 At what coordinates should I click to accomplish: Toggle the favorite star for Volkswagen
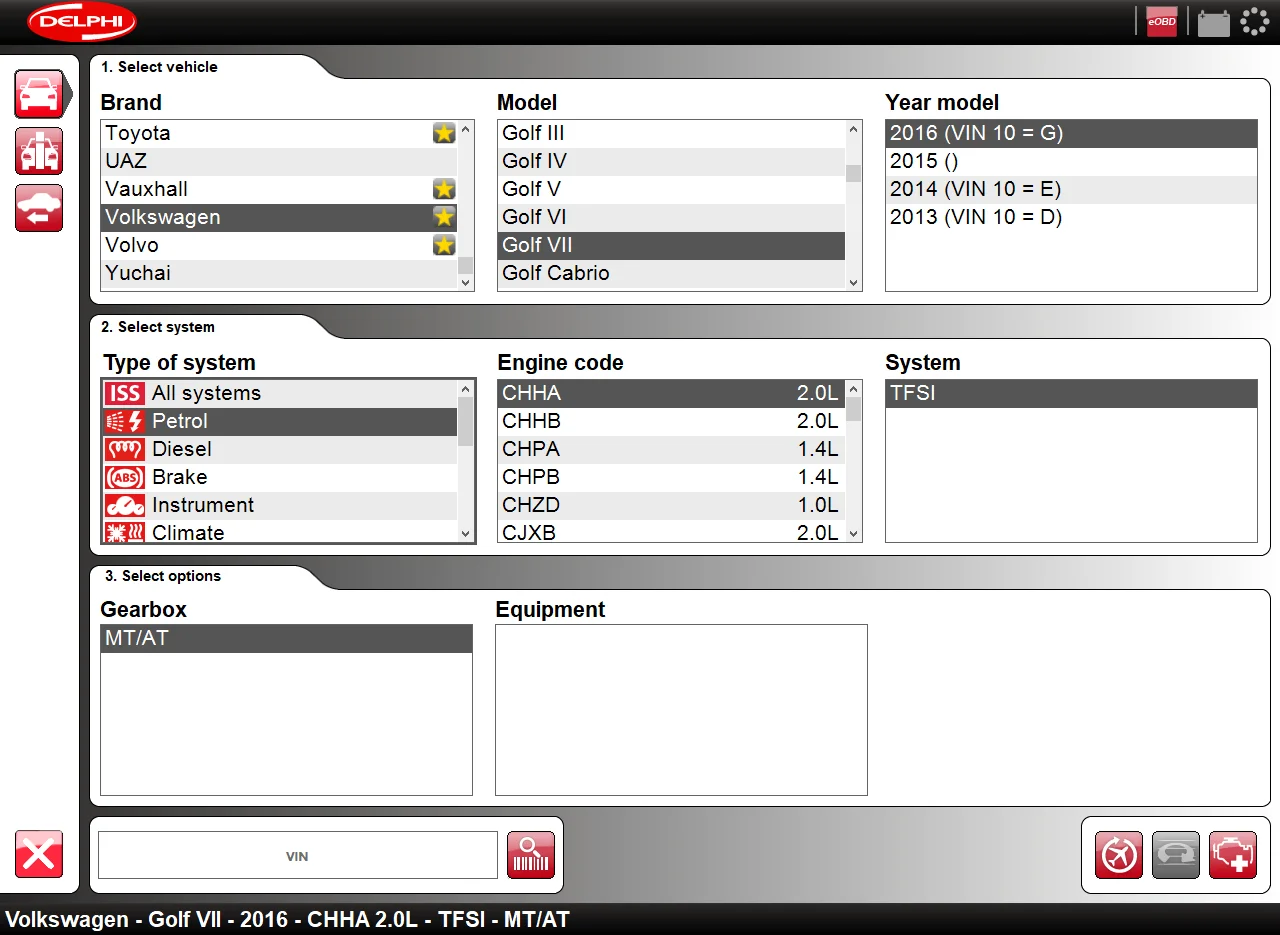tap(444, 217)
